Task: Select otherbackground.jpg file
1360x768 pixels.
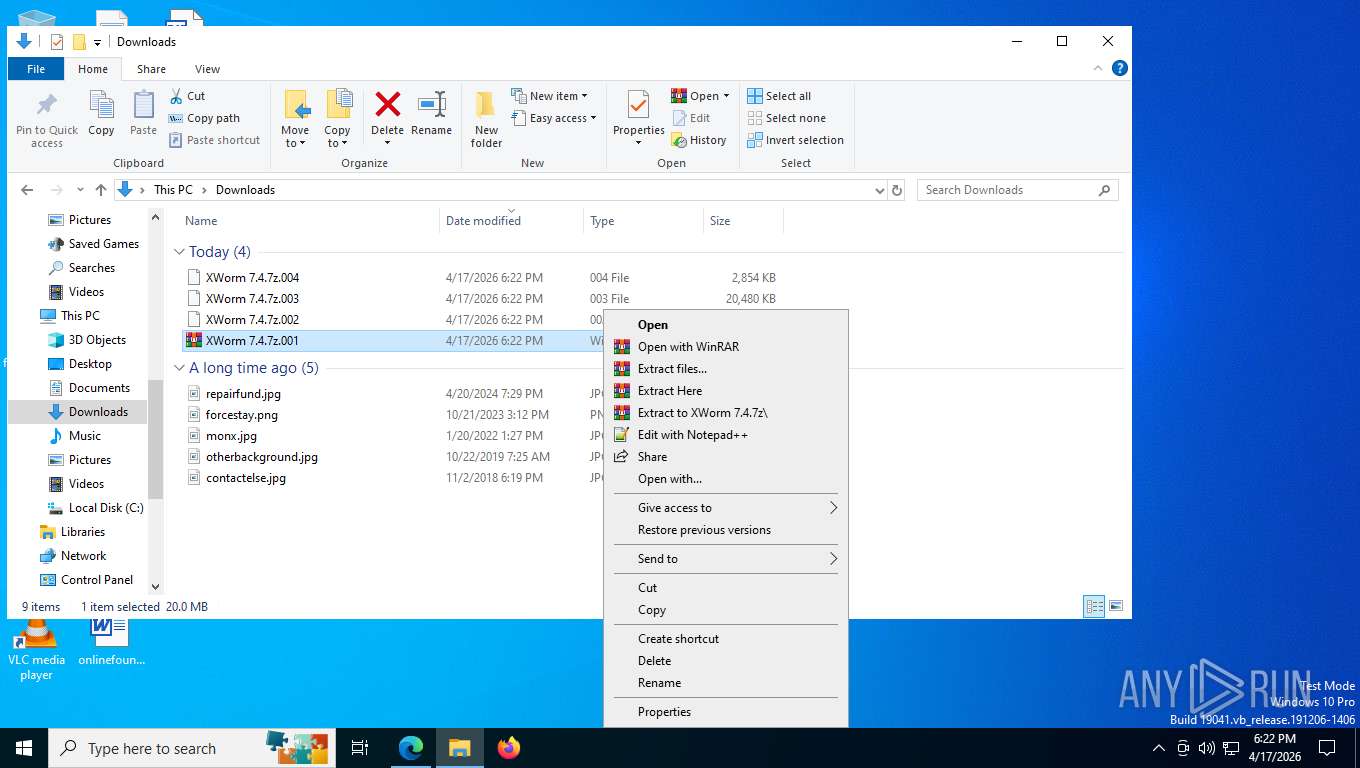Action: point(262,457)
